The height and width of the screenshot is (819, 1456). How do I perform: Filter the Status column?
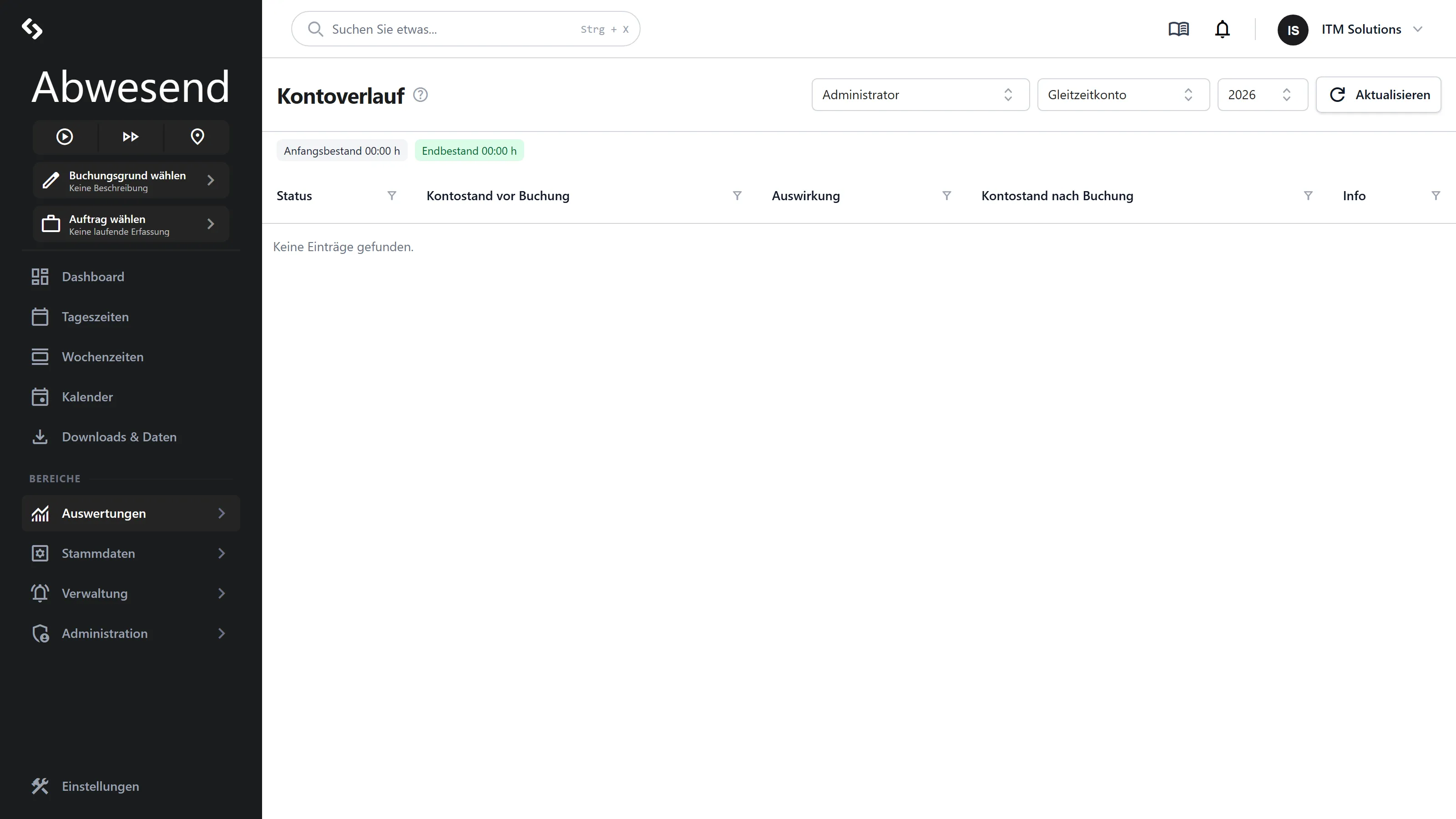392,196
